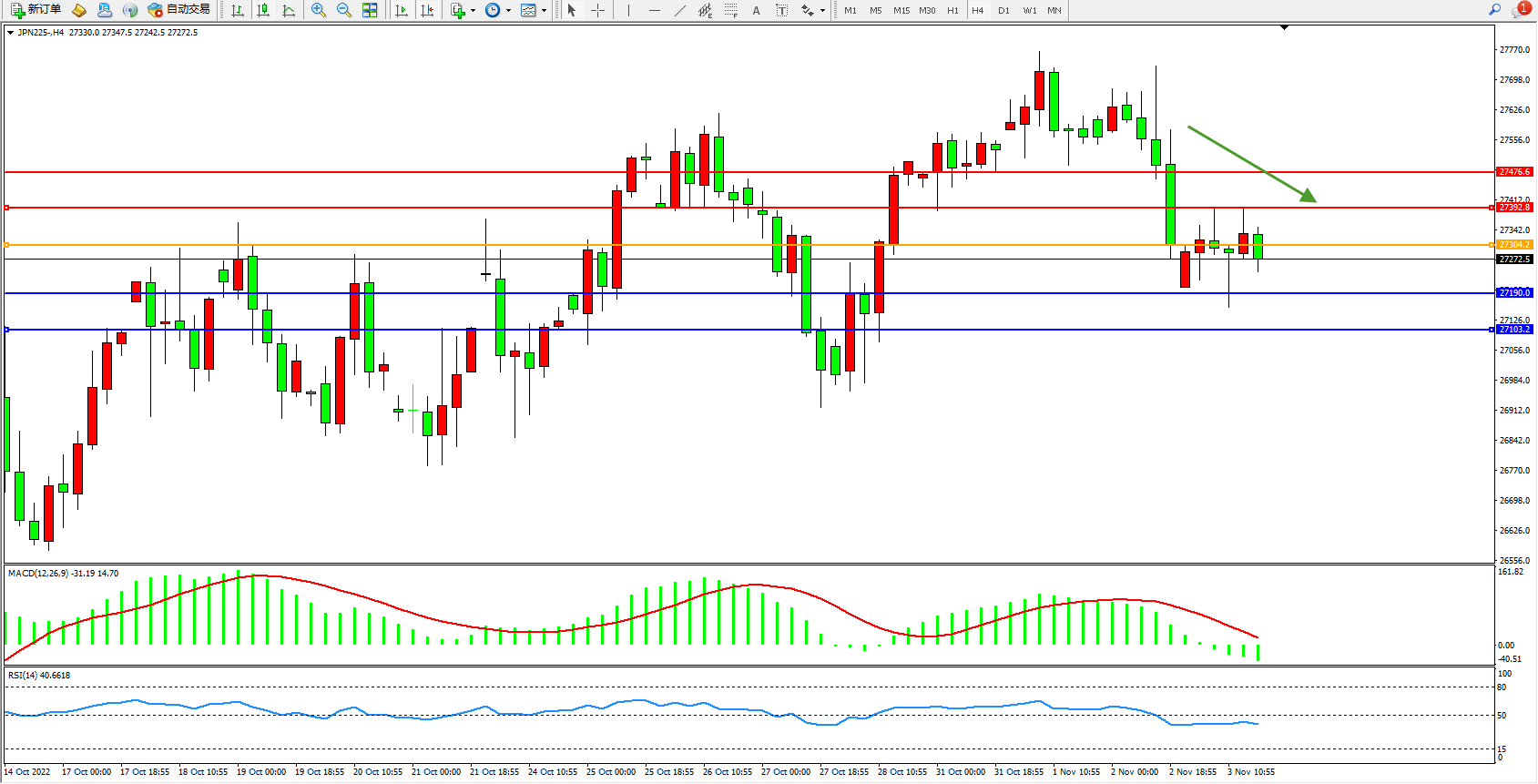Toggle chart auto scroll
Screen dimensions: 1538x784
point(402,10)
